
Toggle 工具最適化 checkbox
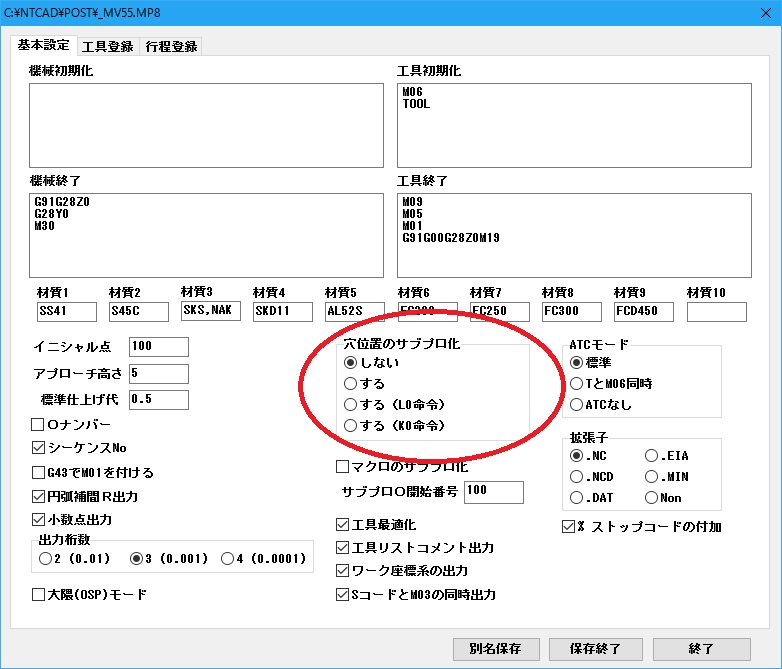342,525
